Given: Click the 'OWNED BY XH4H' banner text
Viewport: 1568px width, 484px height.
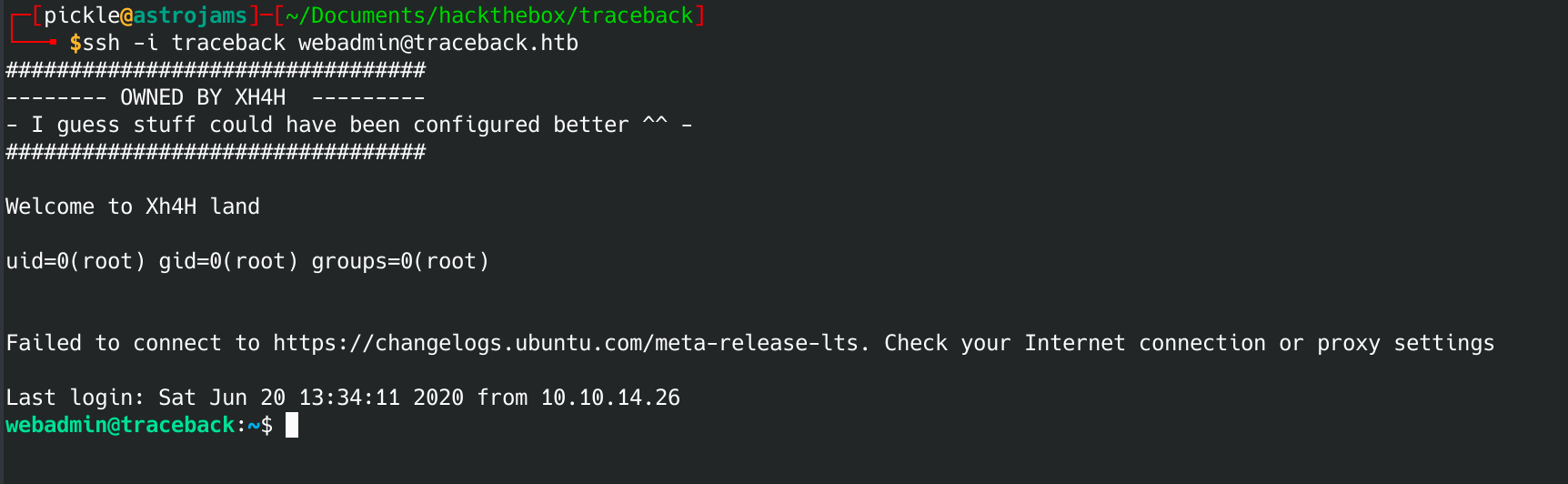Looking at the screenshot, I should (x=203, y=97).
